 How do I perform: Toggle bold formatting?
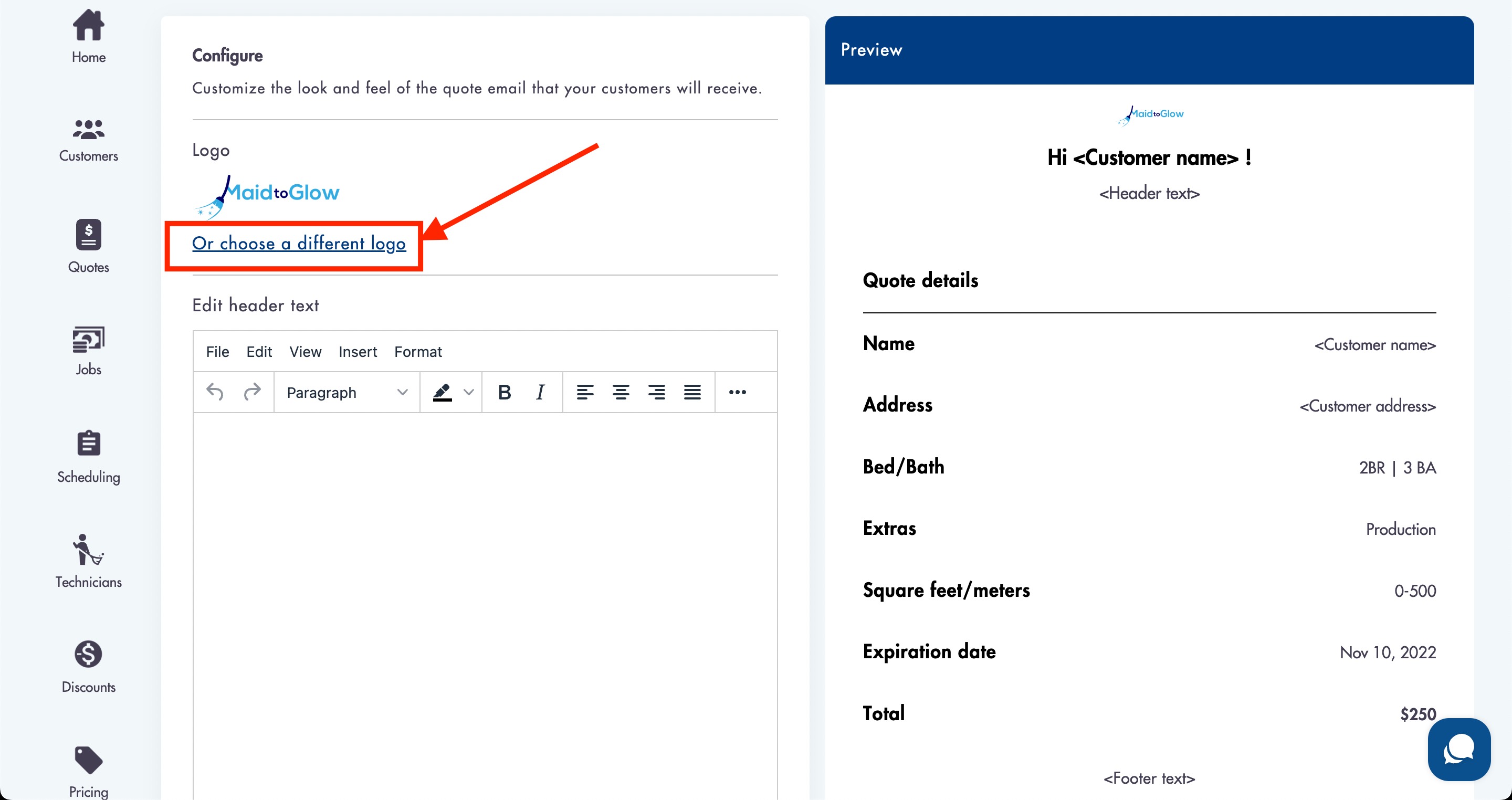click(x=503, y=392)
